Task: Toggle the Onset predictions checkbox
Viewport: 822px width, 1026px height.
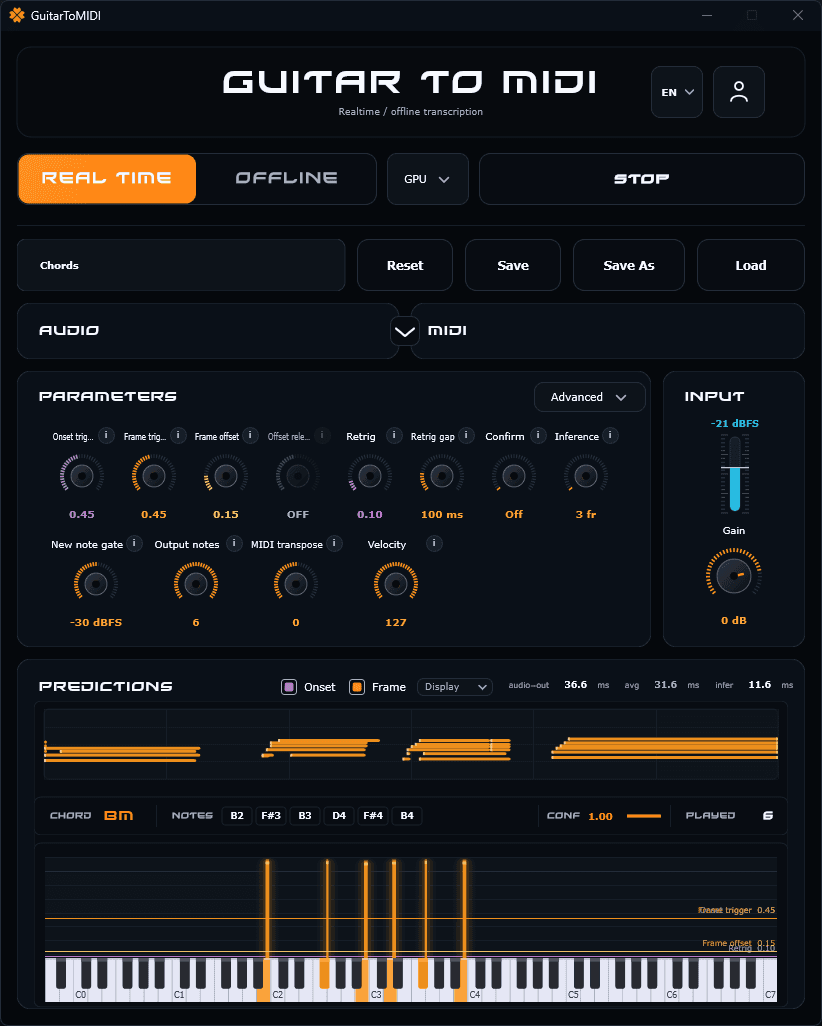Action: pos(289,687)
